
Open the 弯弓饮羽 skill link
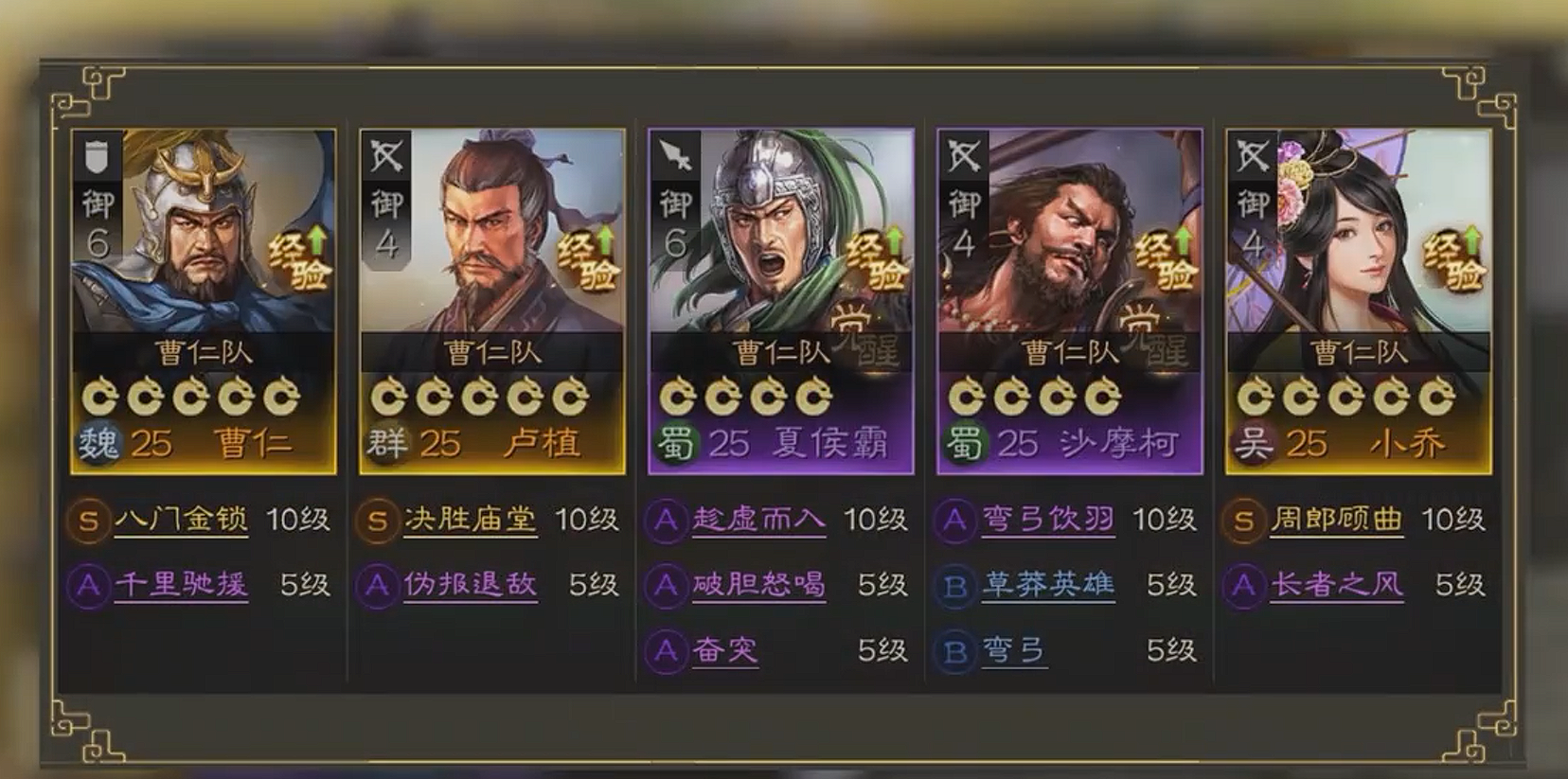[x=1048, y=520]
